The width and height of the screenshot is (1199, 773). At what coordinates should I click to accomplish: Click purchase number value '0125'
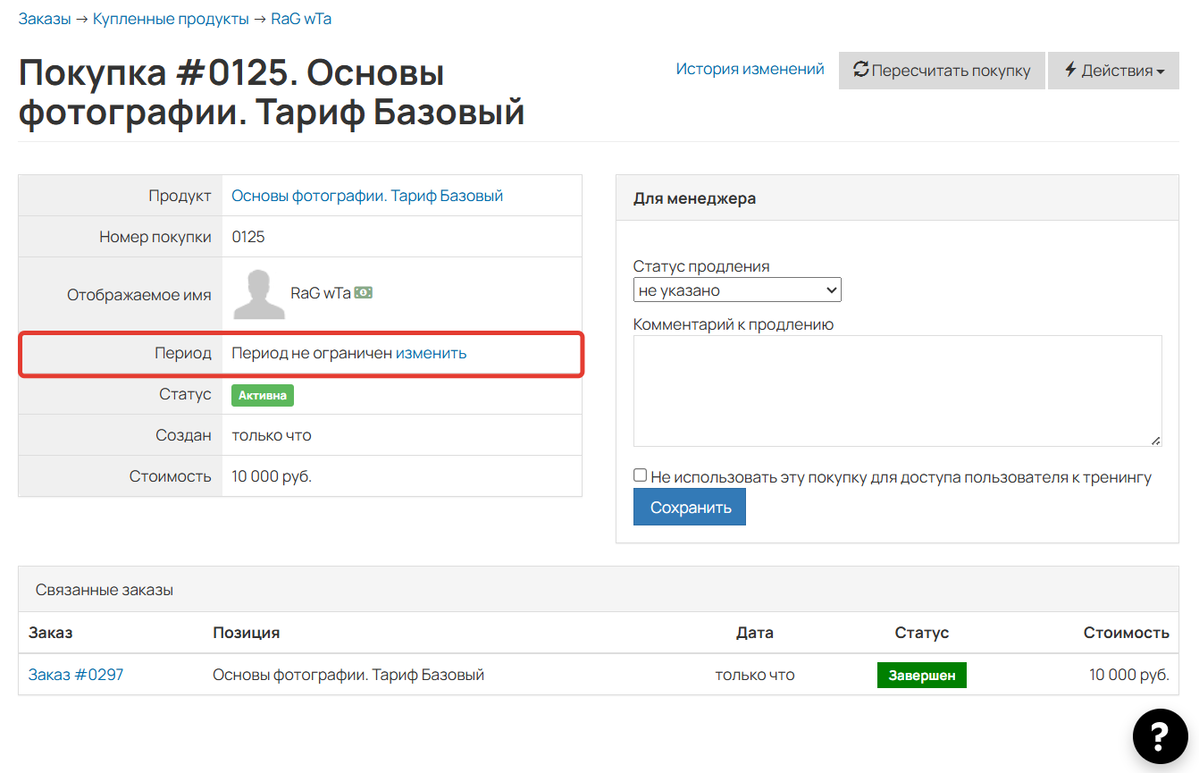[x=249, y=237]
